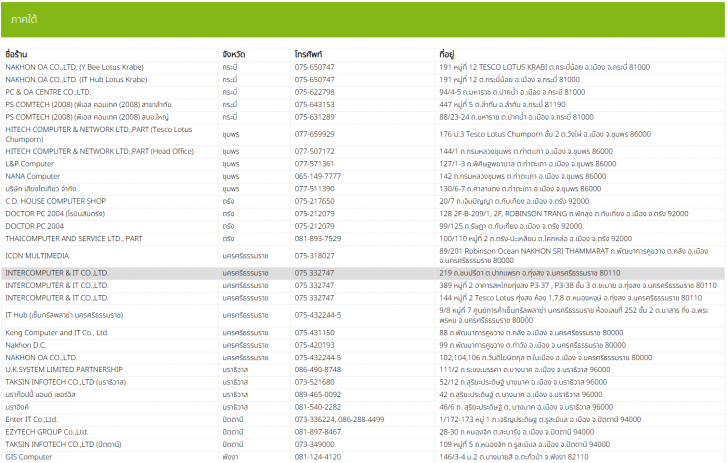The image size is (728, 463).
Task: Click the ที่อยู่ column header
Action: (447, 54)
